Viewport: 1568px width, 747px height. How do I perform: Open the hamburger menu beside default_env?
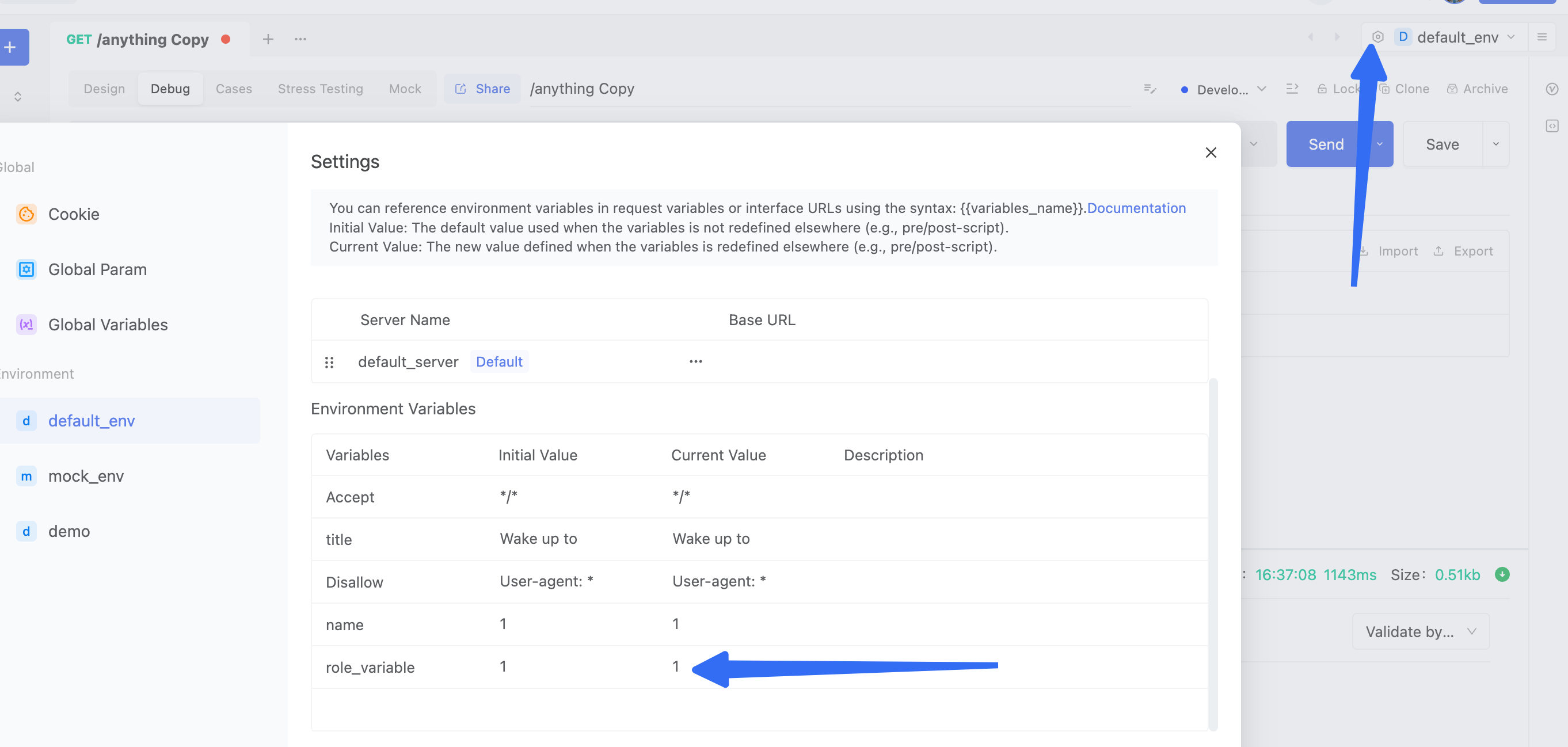tap(1542, 37)
